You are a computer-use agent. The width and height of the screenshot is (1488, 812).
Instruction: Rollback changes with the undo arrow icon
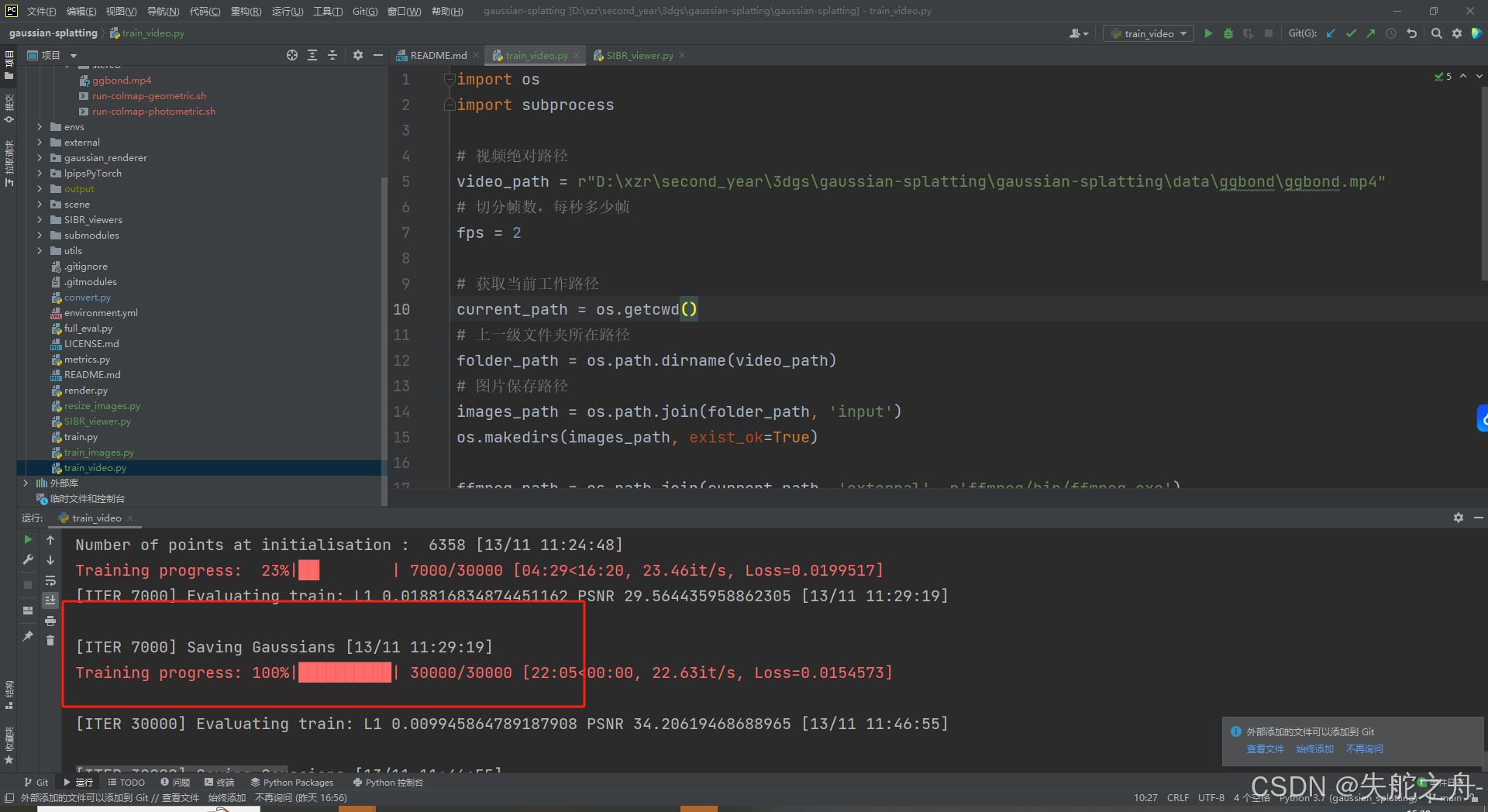pyautogui.click(x=1411, y=33)
